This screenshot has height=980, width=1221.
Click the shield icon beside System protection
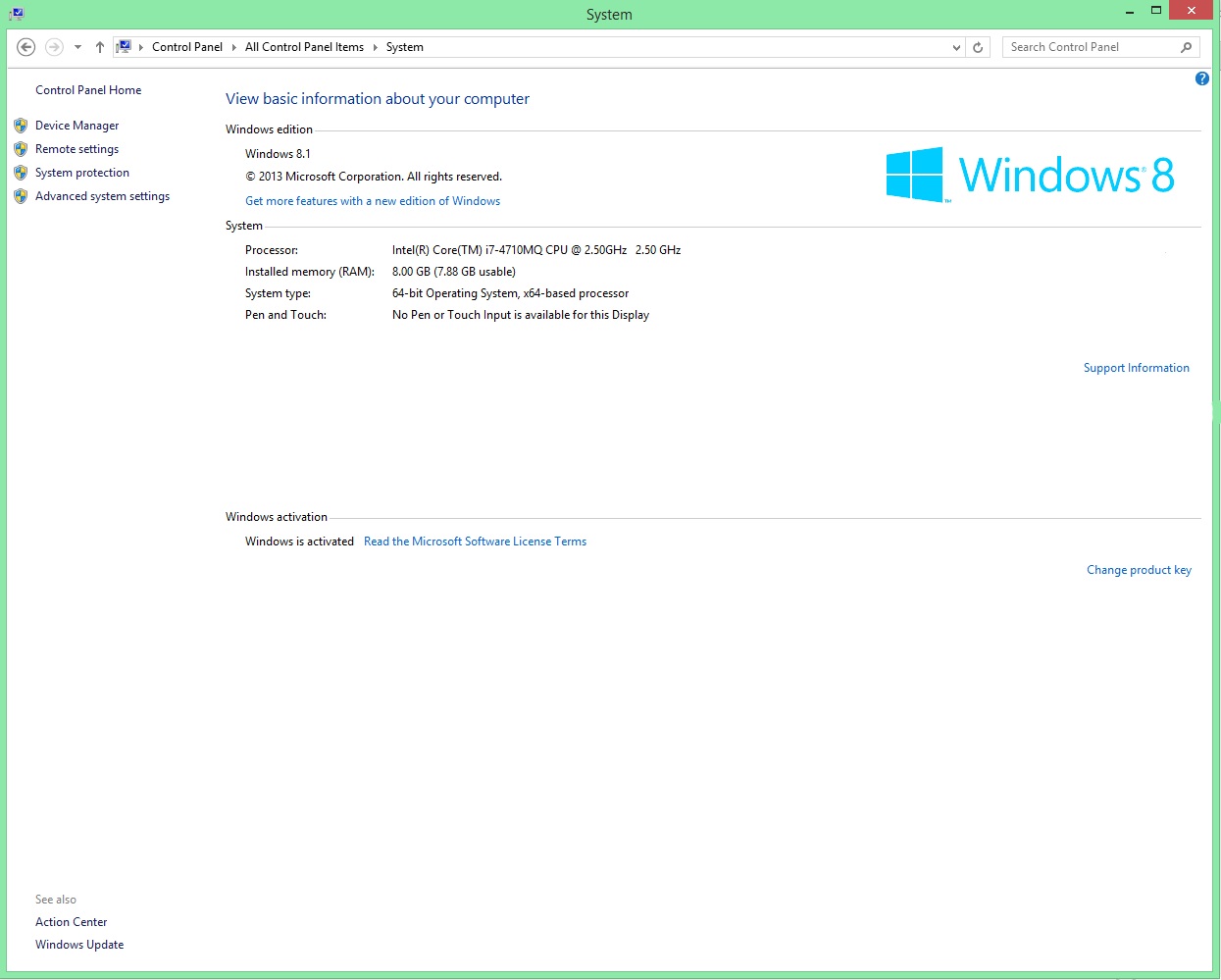[21, 173]
